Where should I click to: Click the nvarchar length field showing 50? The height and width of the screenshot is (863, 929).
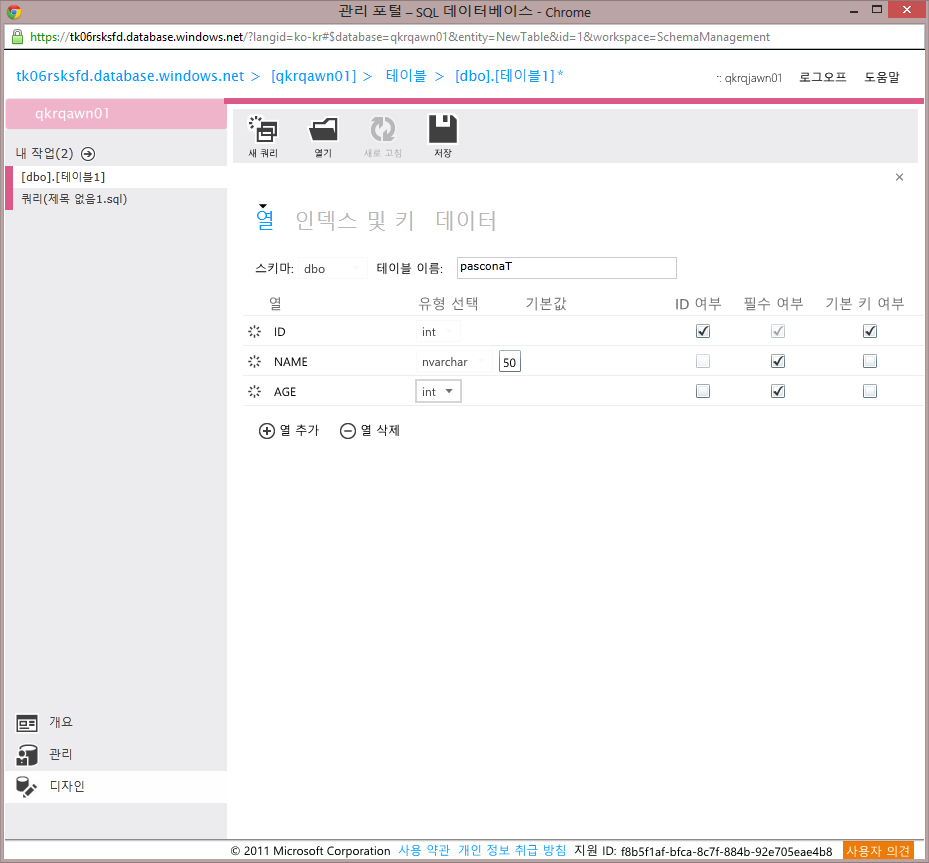pos(510,362)
